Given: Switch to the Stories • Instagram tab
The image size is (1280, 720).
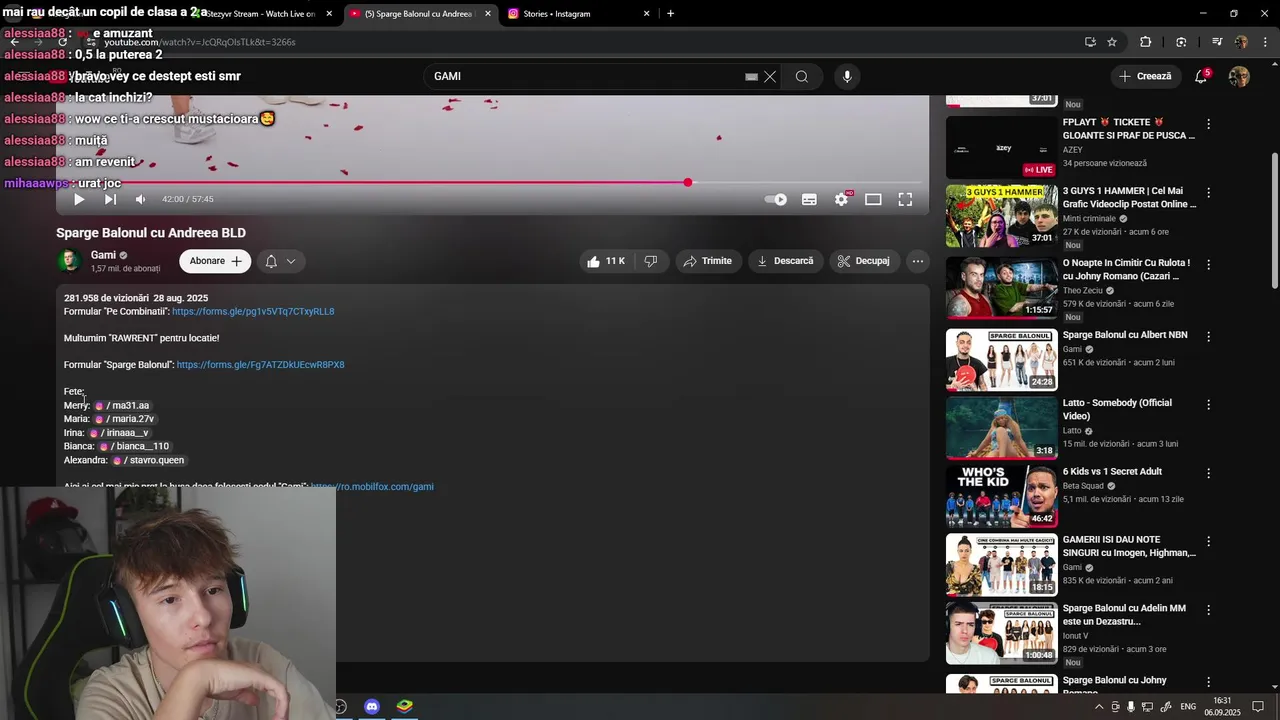Looking at the screenshot, I should point(579,14).
